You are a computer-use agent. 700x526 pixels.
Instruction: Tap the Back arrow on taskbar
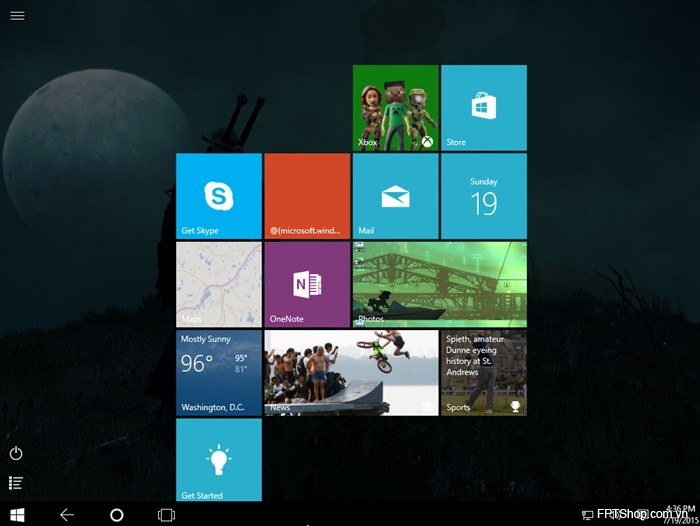coord(67,515)
